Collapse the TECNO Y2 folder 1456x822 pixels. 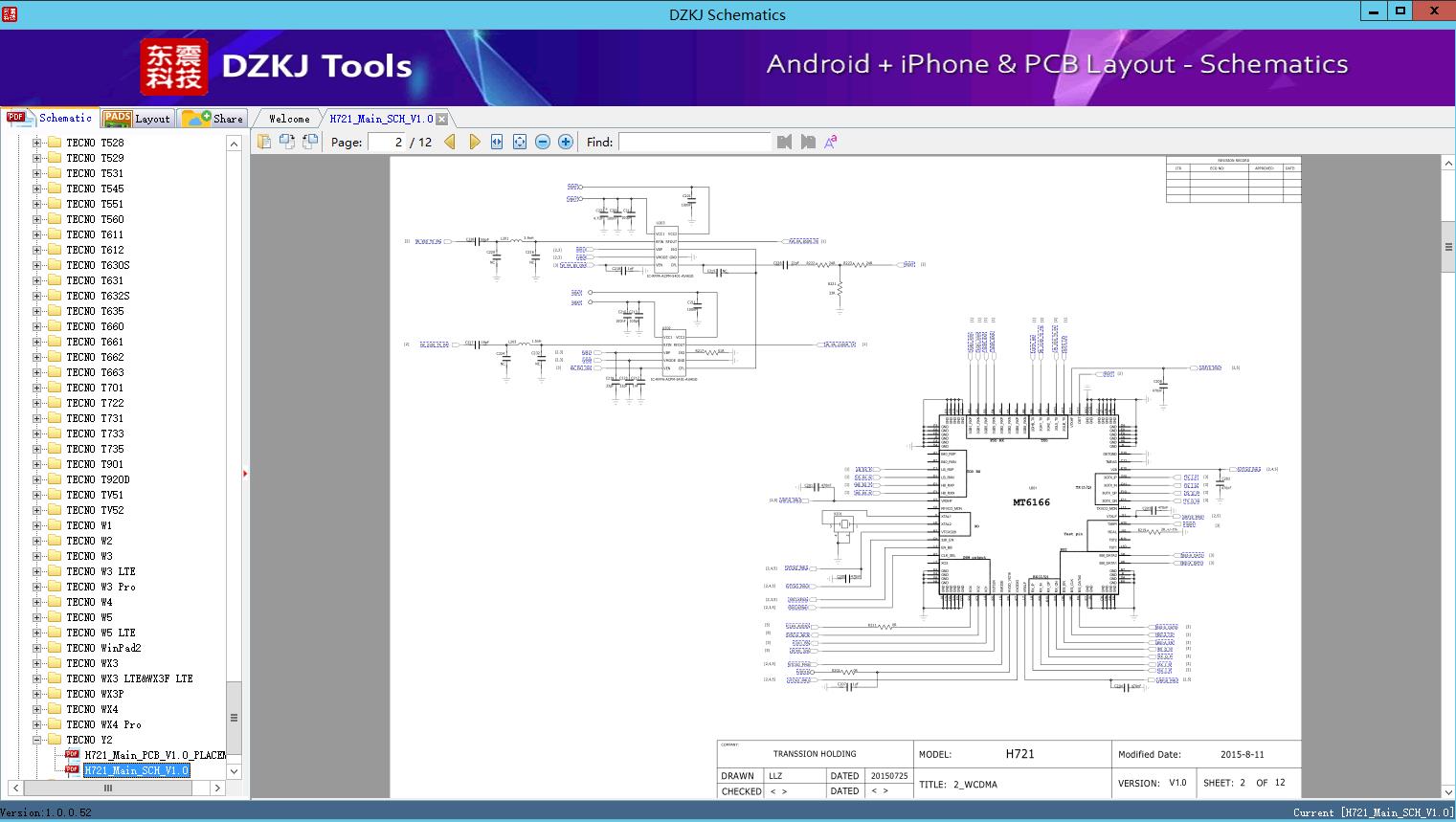pyautogui.click(x=37, y=740)
